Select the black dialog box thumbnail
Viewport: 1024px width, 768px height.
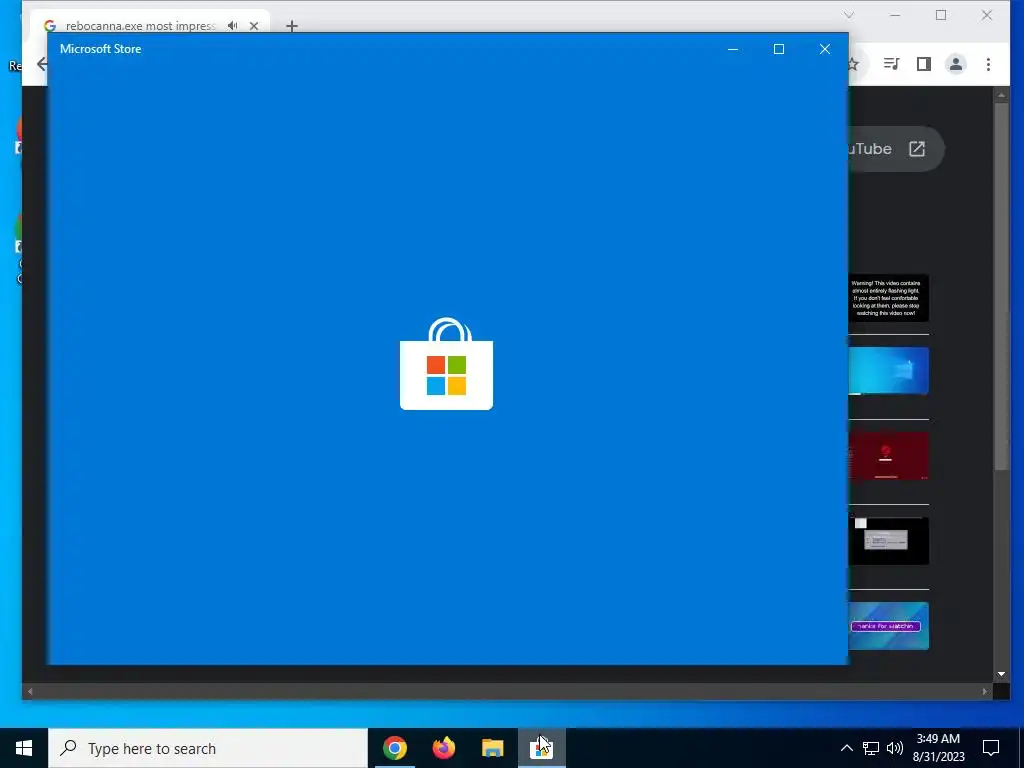pyautogui.click(x=888, y=541)
